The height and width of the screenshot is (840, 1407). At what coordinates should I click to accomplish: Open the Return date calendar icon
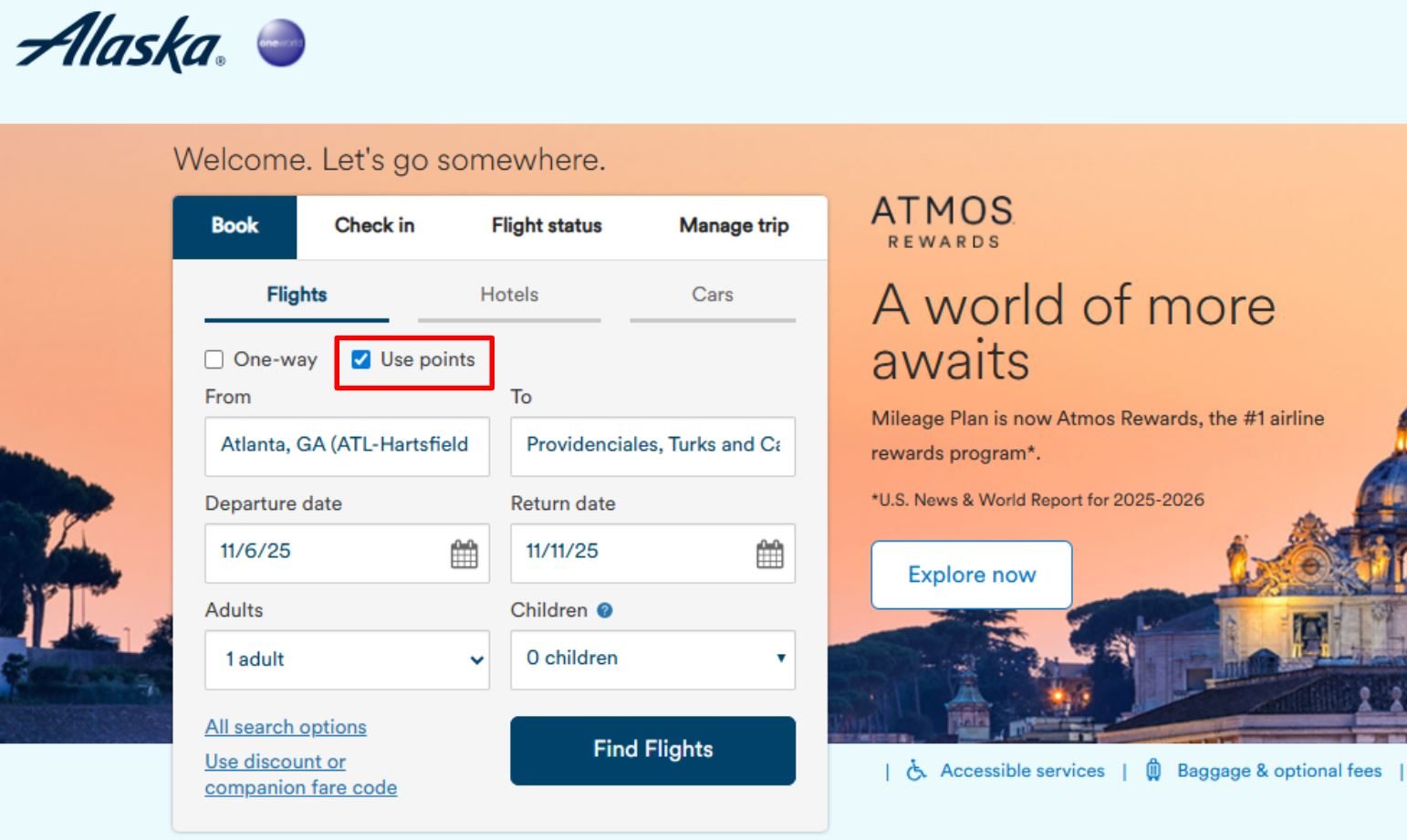[x=769, y=554]
